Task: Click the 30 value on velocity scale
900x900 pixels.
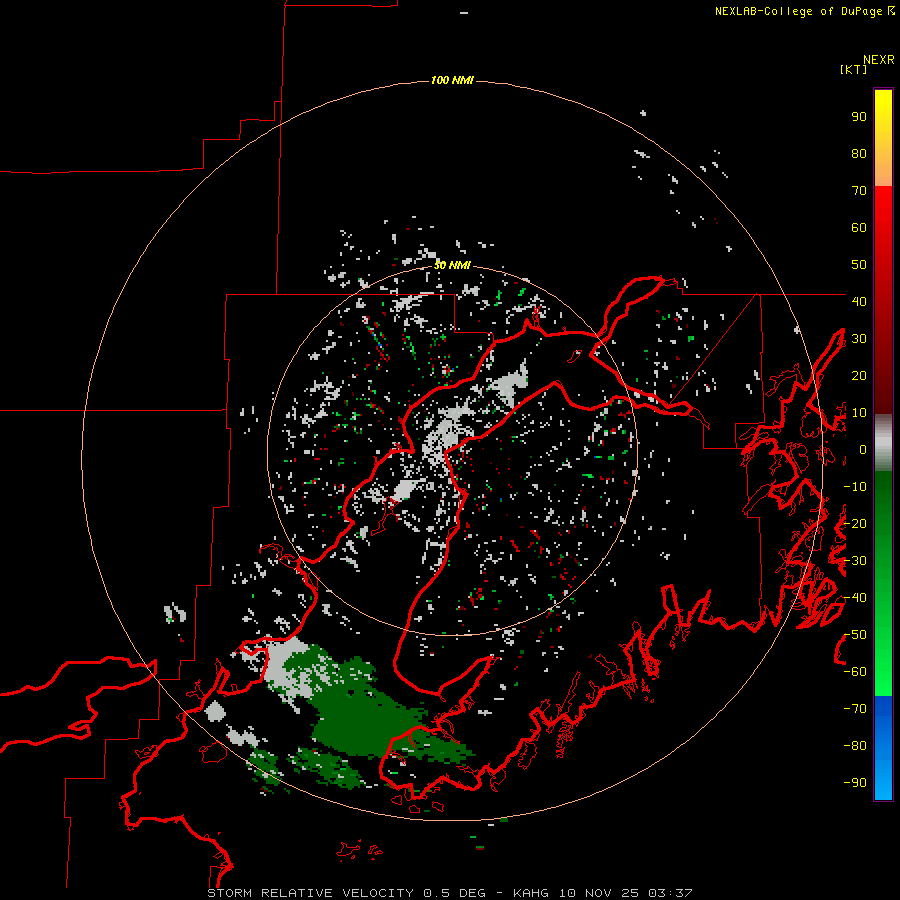Action: pos(859,339)
